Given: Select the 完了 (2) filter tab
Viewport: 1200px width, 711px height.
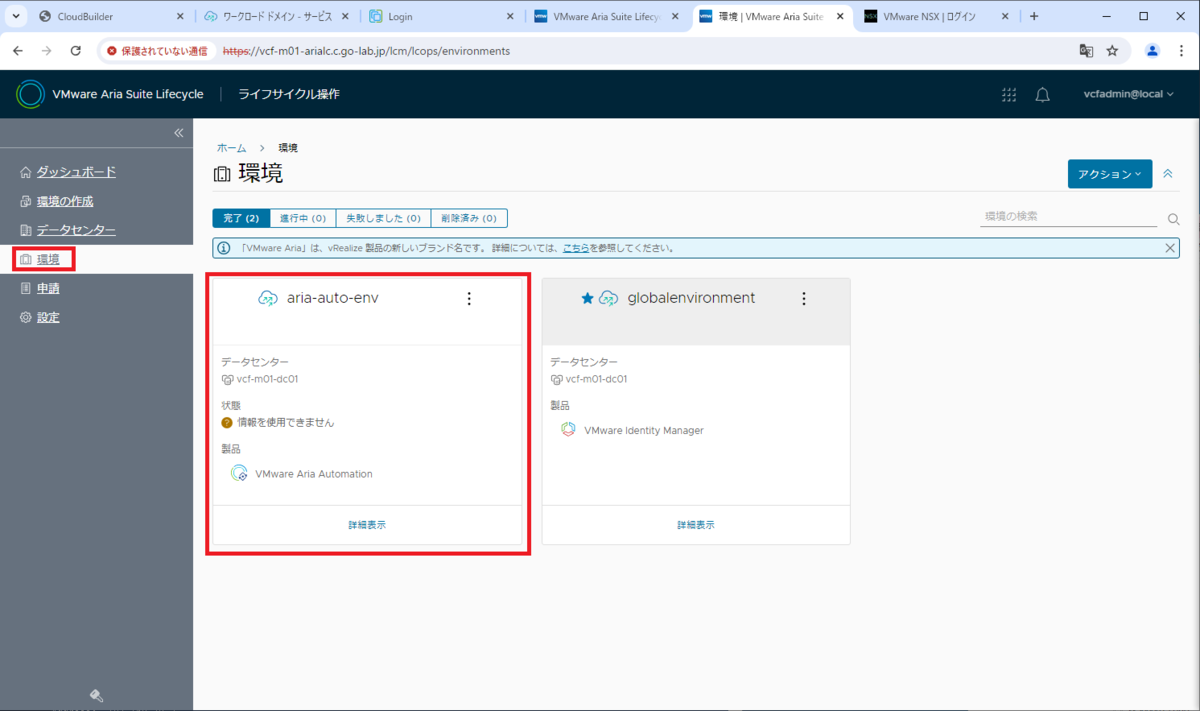Looking at the screenshot, I should coord(241,218).
